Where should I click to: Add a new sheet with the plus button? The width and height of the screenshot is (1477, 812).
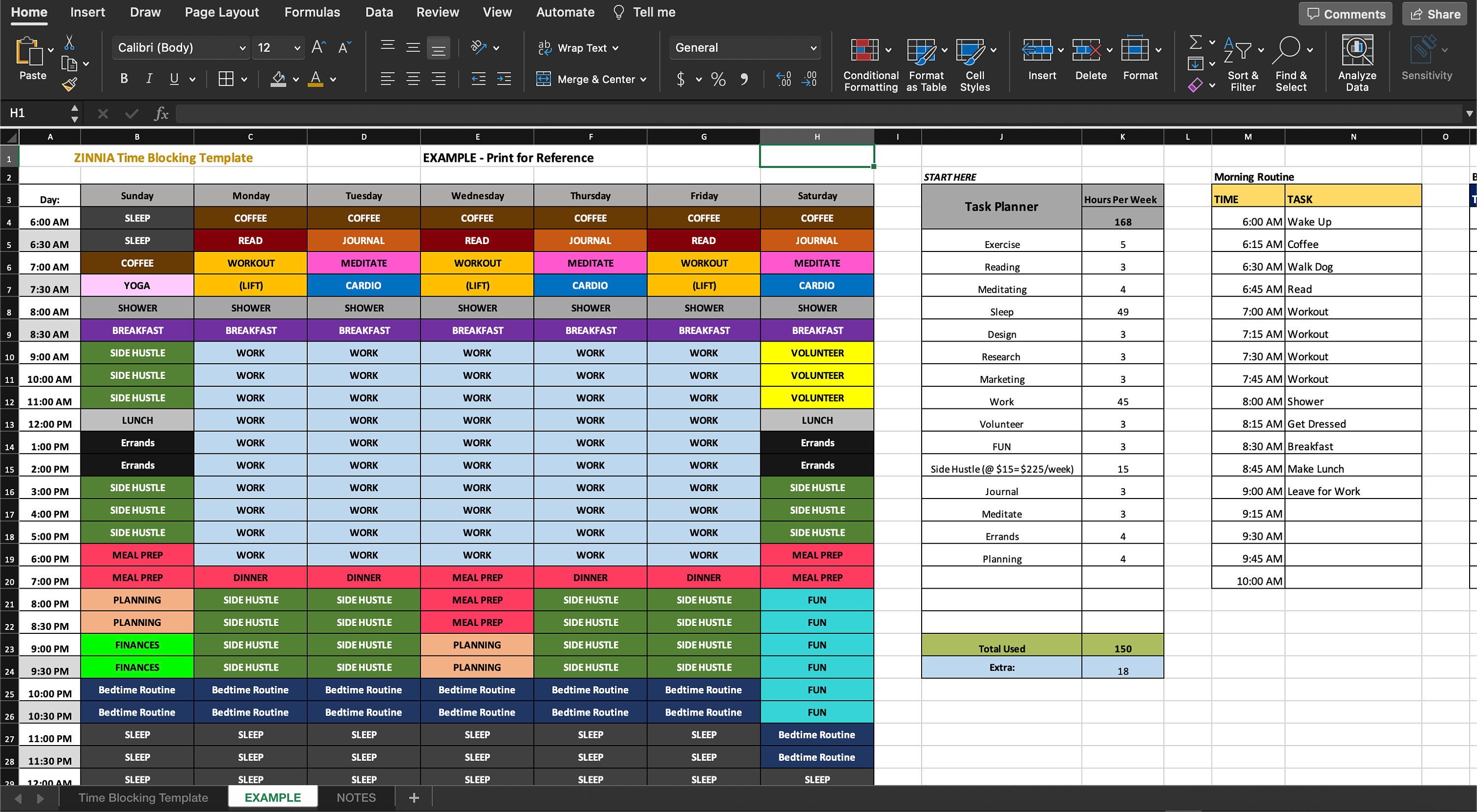click(414, 797)
